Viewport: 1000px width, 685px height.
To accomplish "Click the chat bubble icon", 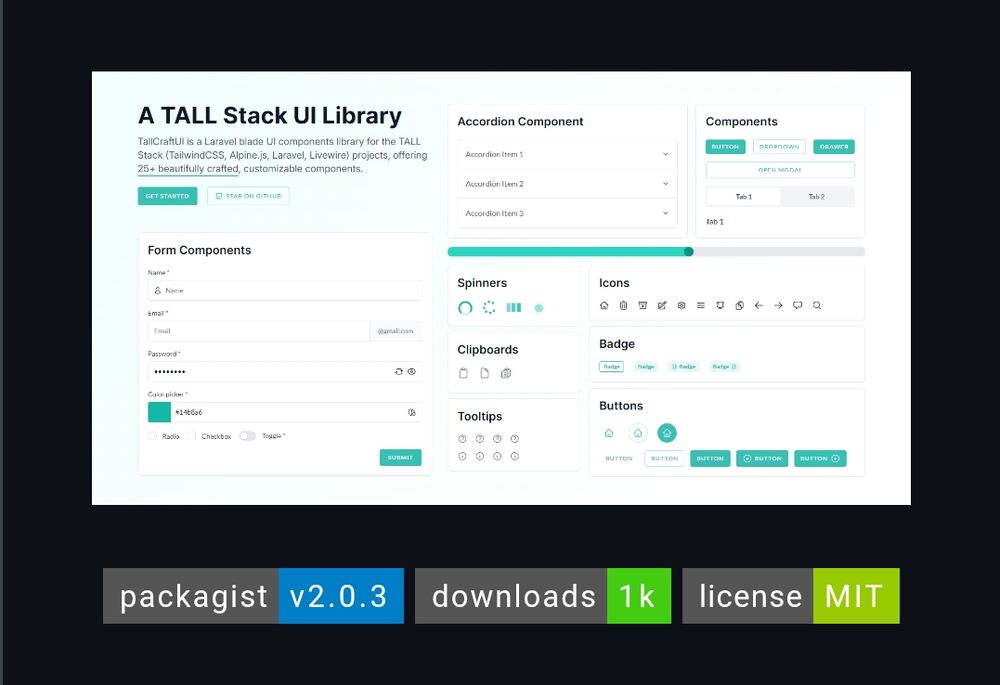I will click(797, 305).
